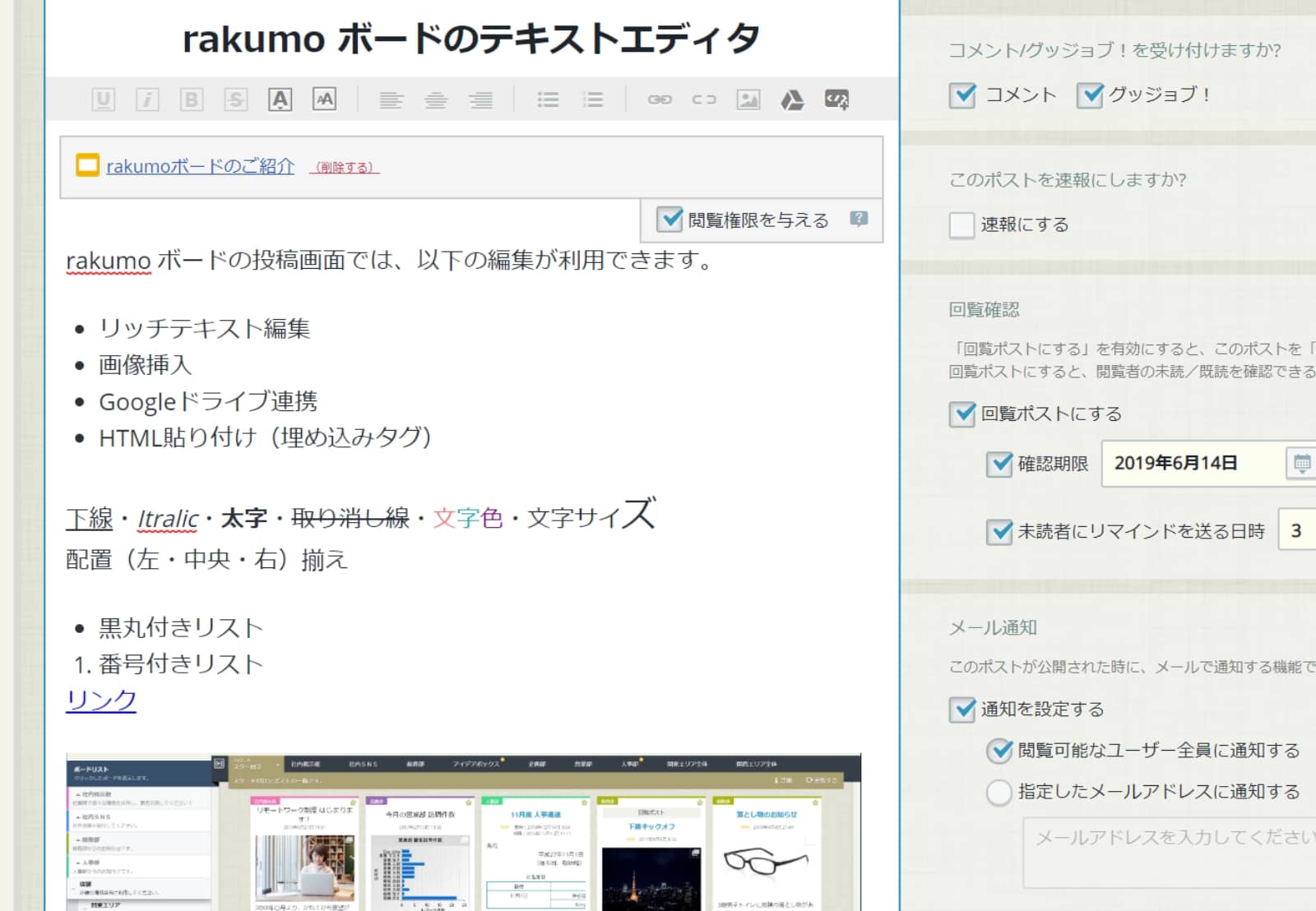This screenshot has width=1316, height=911.
Task: Attach a file from Google Drive
Action: pos(794,99)
